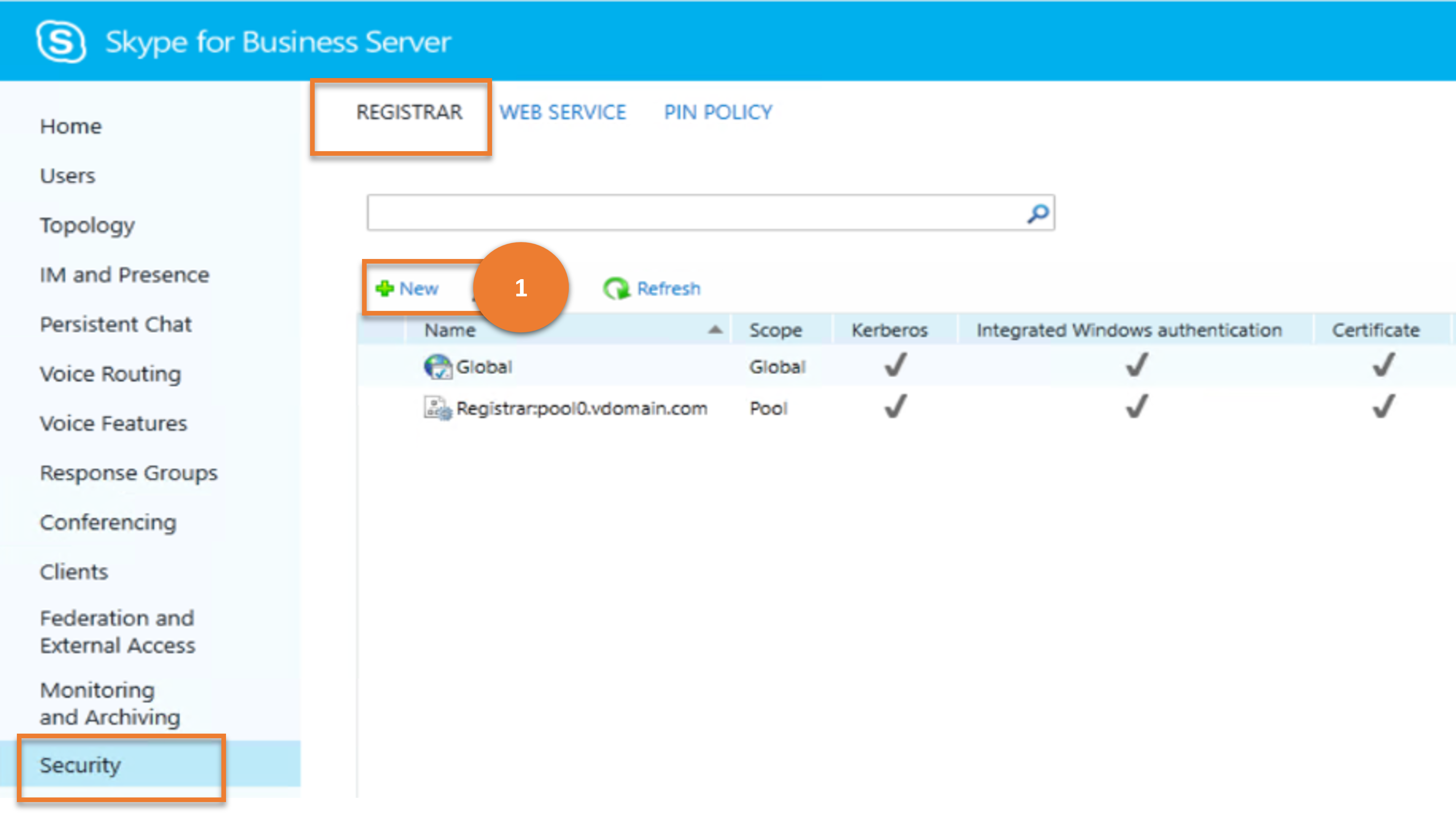Screen dimensions: 1456x813
Task: Click the Global scope cell
Action: 777,367
